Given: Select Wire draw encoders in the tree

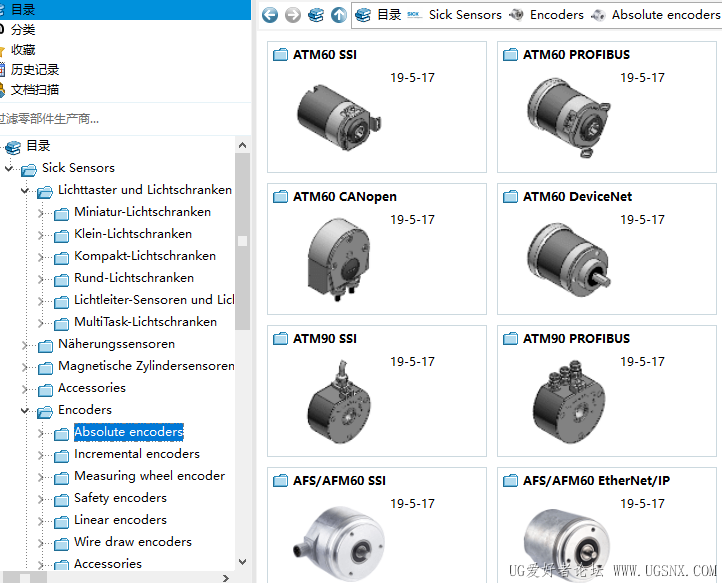Looking at the screenshot, I should point(133,542).
